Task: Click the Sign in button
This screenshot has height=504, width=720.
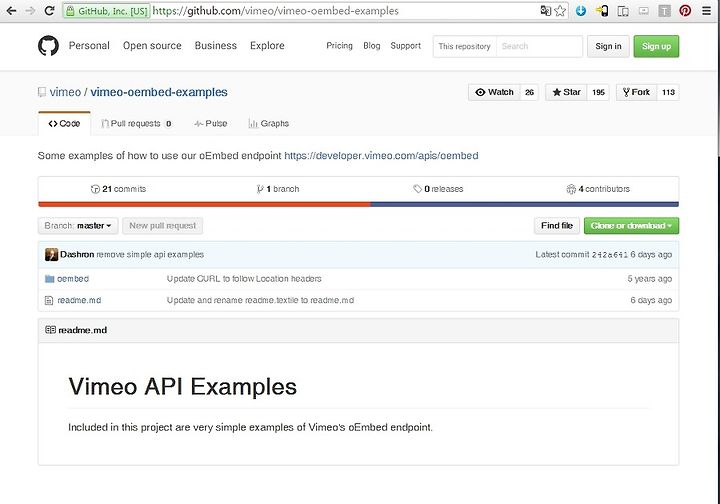Action: (x=608, y=46)
